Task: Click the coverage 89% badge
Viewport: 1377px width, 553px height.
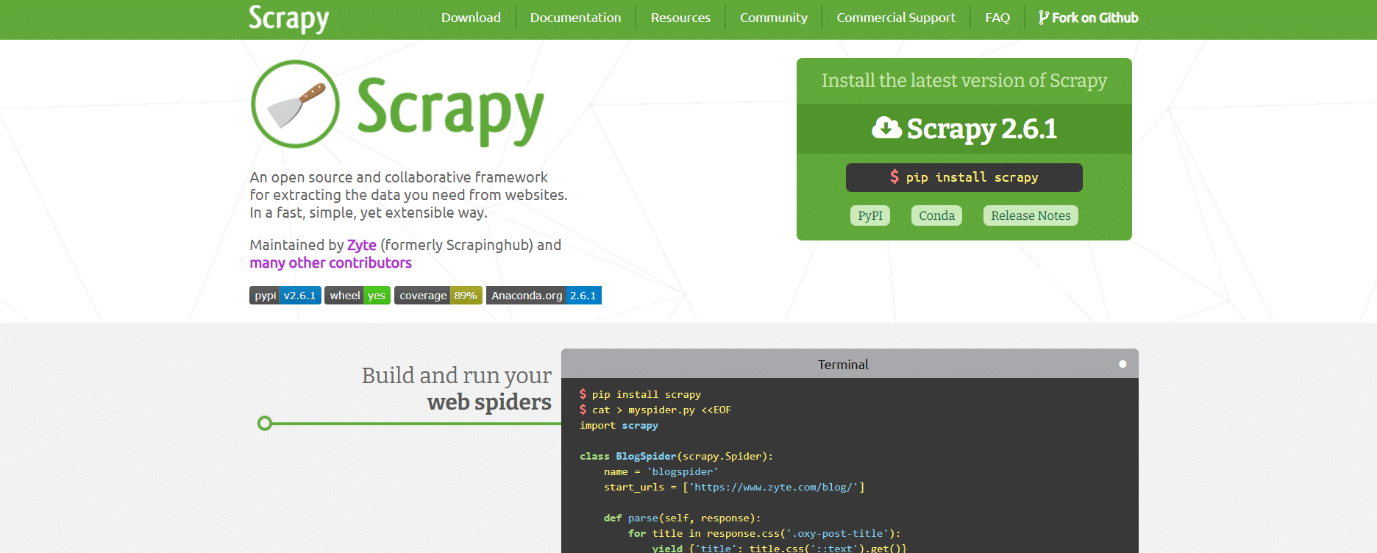Action: tap(438, 295)
